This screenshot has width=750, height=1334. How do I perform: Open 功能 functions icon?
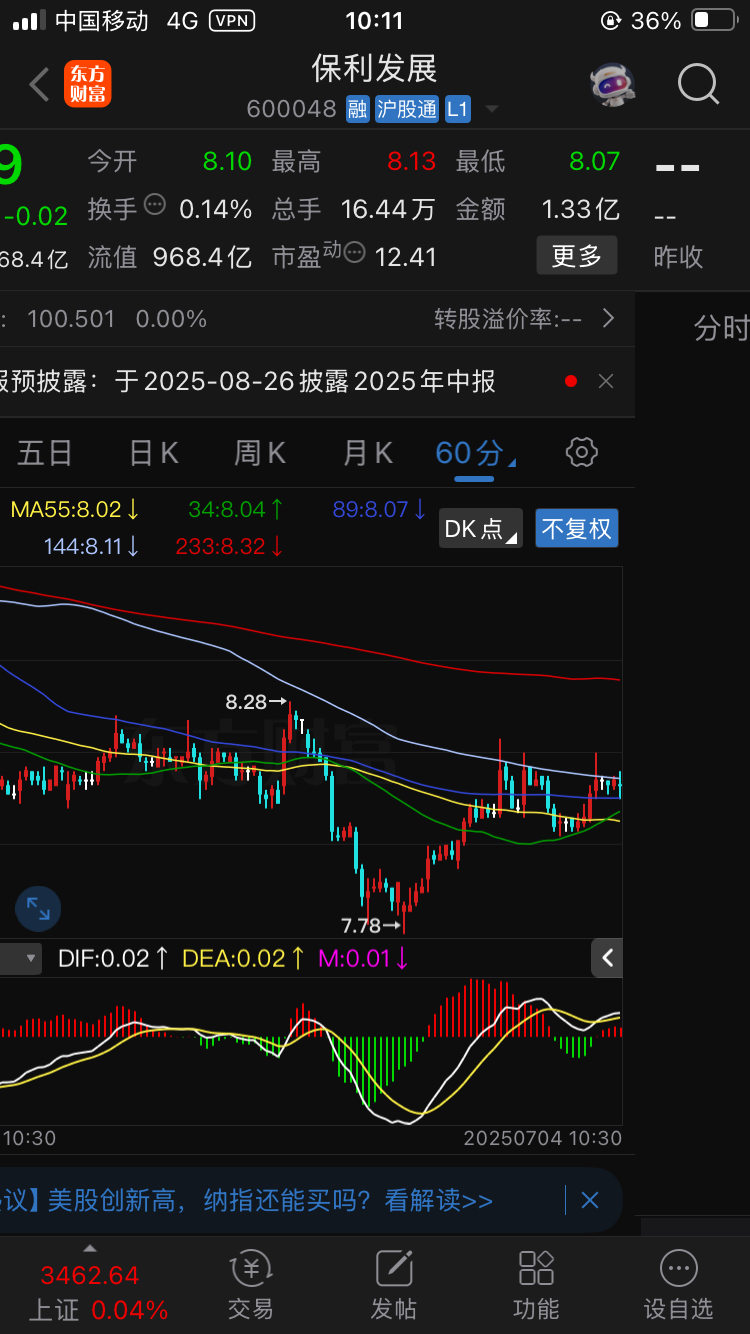pos(536,1286)
